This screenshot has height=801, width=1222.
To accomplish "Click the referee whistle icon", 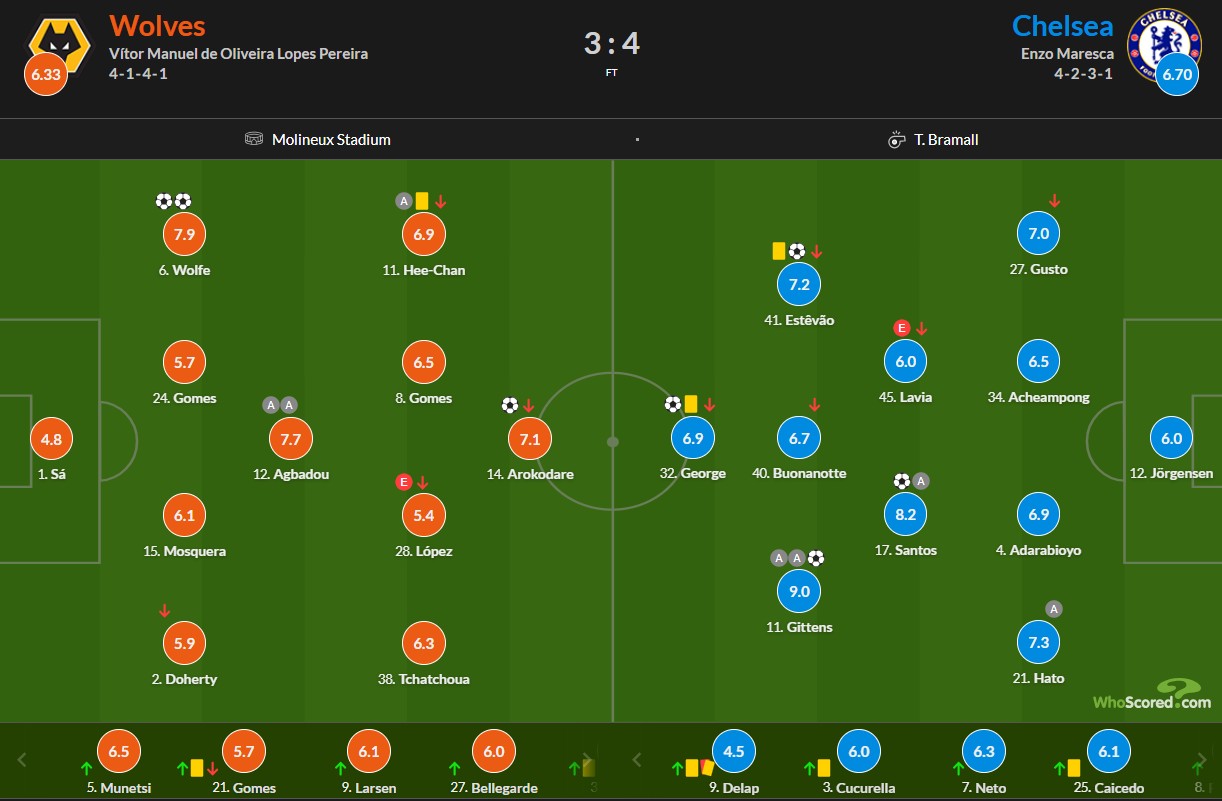I will point(896,139).
